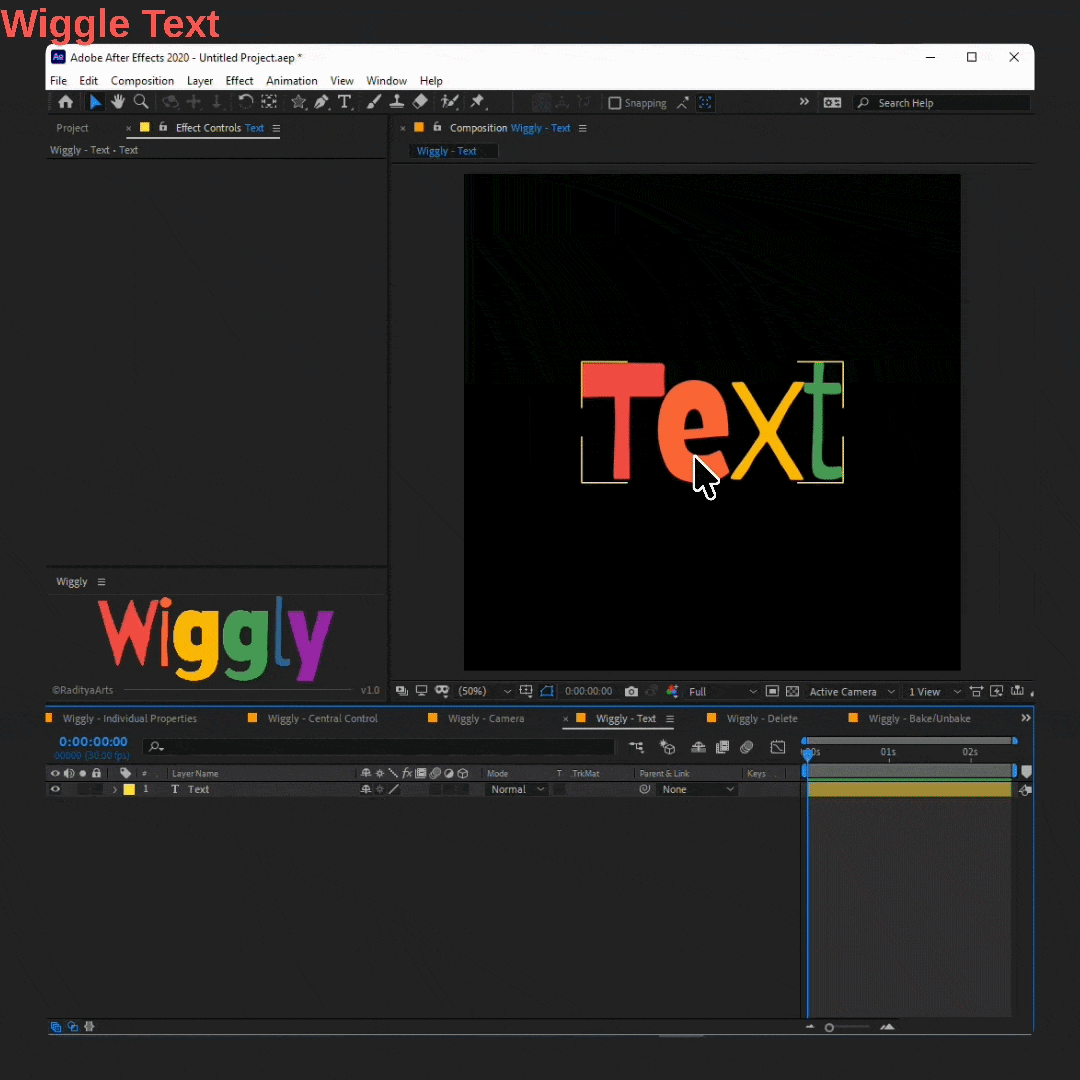Take snapshot with camera icon
Screen dimensions: 1080x1080
[x=631, y=691]
